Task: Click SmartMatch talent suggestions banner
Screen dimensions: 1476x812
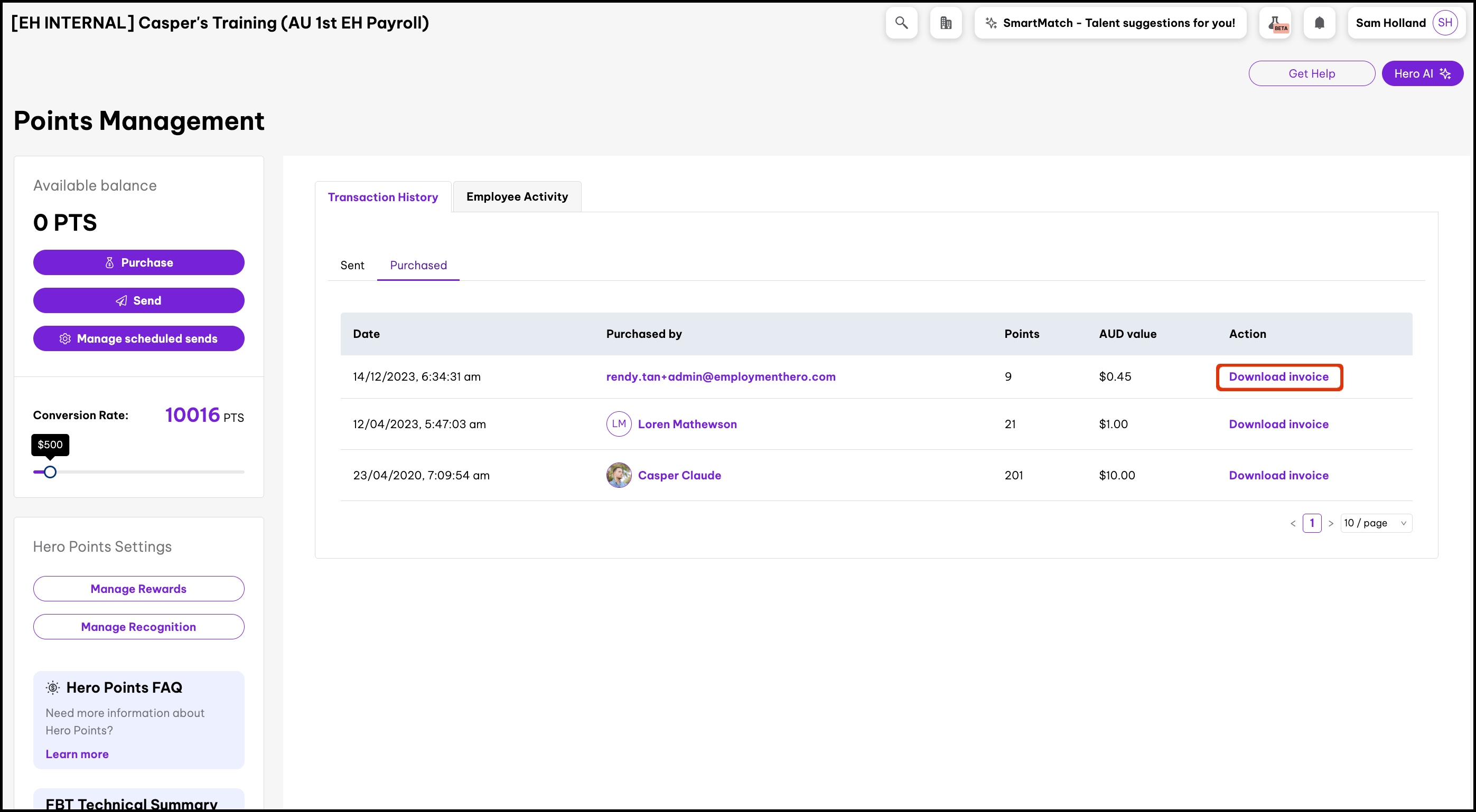Action: (1110, 23)
